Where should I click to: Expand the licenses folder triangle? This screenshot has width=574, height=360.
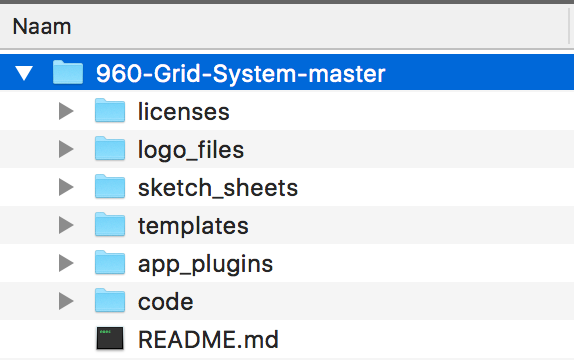66,111
